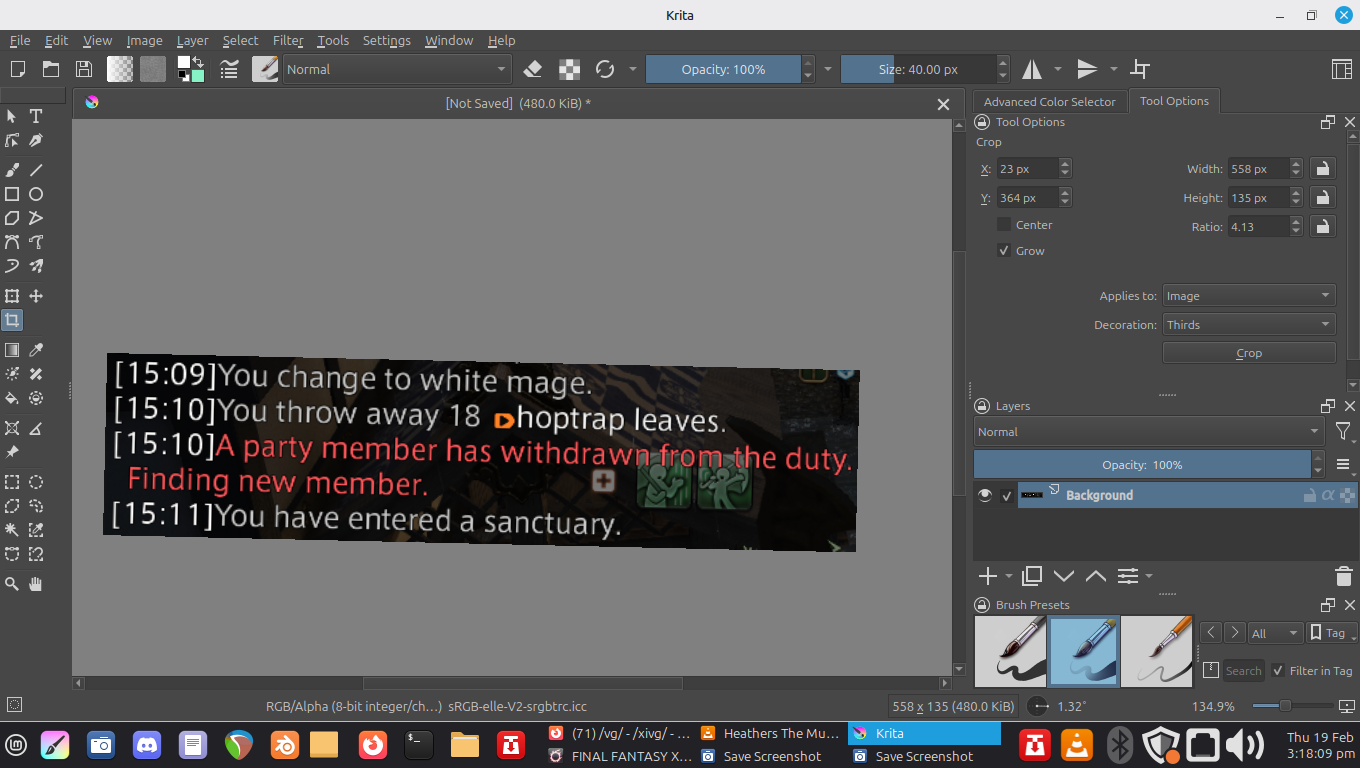The height and width of the screenshot is (768, 1360).
Task: Open layer properties icon
Action: (1128, 576)
